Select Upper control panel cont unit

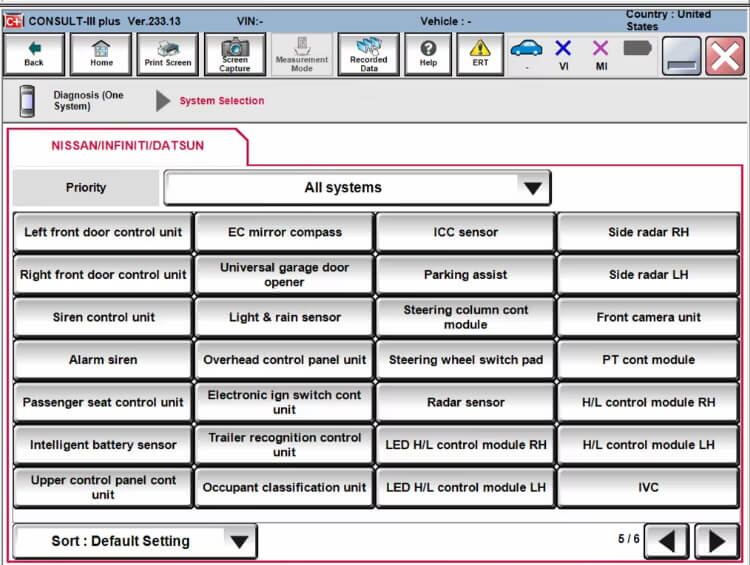coord(103,487)
